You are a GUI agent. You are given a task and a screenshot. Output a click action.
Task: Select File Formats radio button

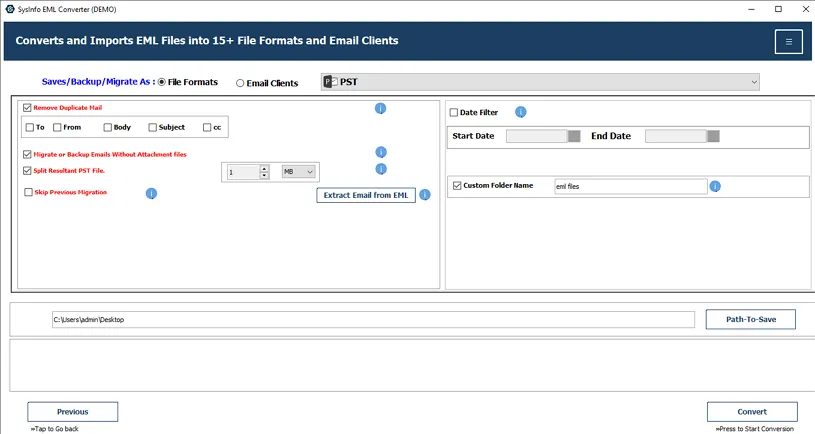coord(162,82)
